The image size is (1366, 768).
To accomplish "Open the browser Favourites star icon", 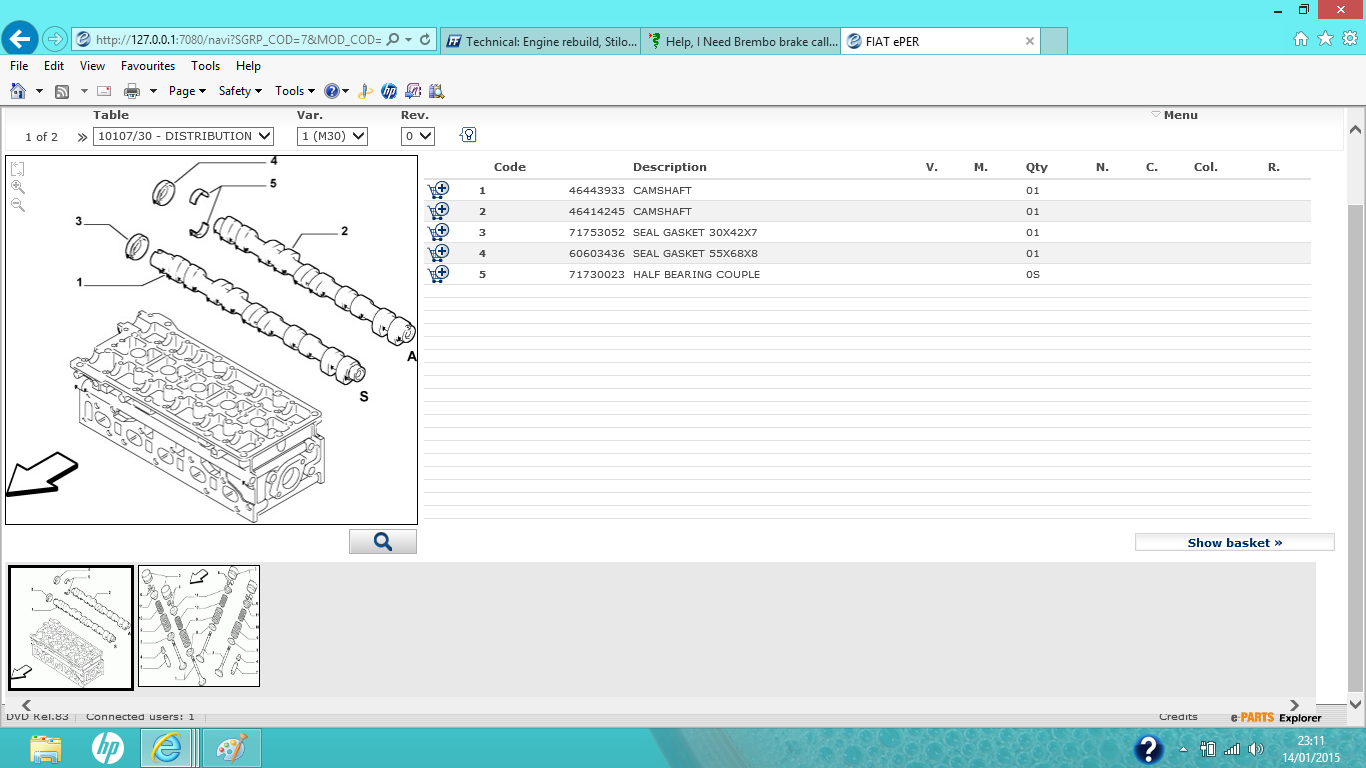I will tap(1325, 39).
